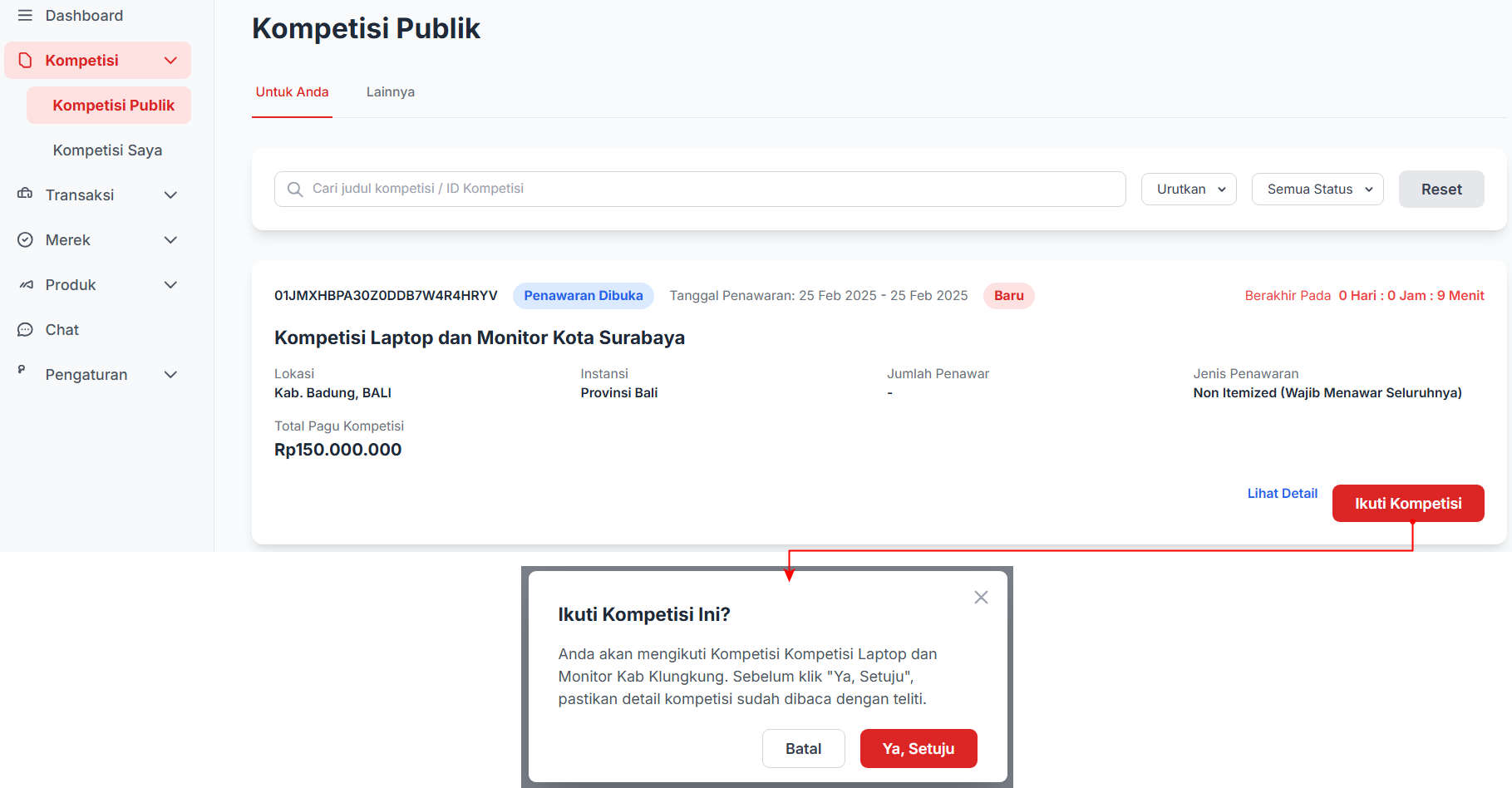1512x788 pixels.
Task: Open the Urutkan sort dropdown
Action: [1189, 190]
